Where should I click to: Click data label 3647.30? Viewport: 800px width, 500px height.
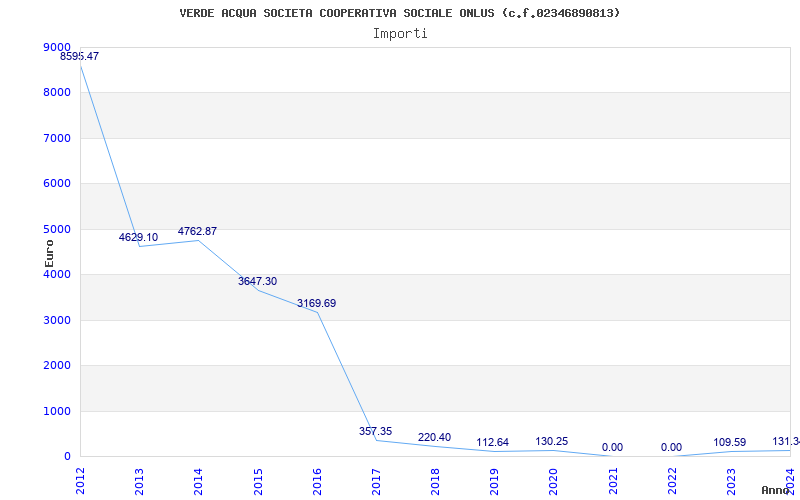coord(257,281)
